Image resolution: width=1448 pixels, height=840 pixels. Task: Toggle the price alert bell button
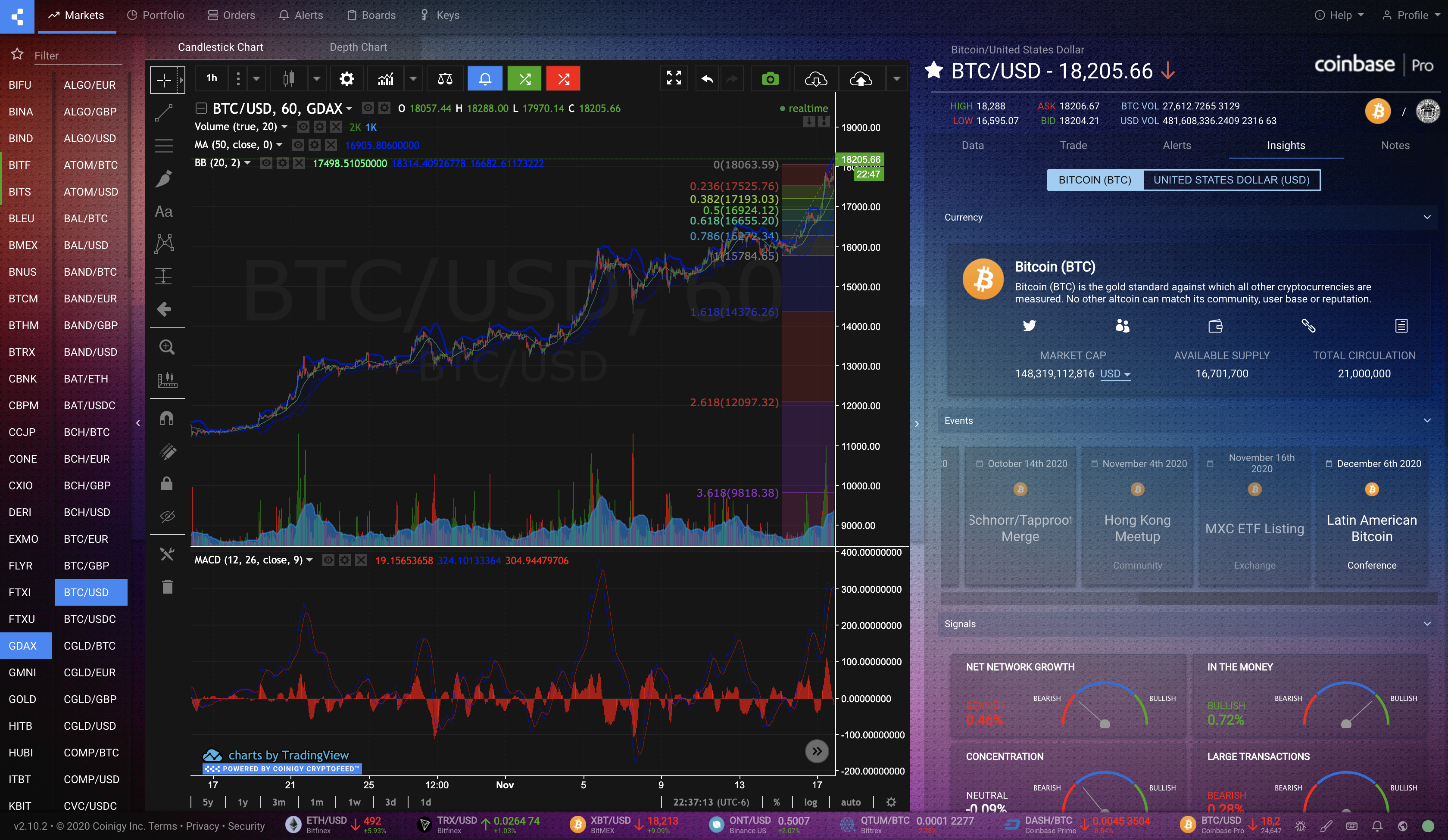click(x=485, y=79)
